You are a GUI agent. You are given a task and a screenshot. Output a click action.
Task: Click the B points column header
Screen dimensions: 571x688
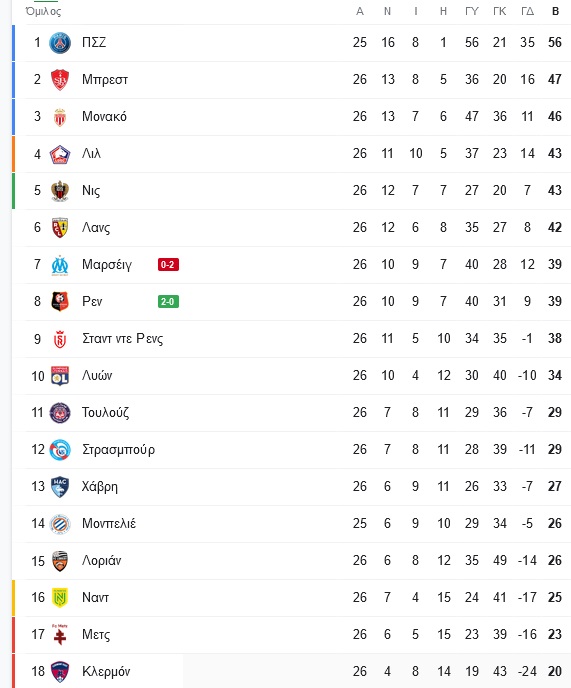(x=555, y=11)
